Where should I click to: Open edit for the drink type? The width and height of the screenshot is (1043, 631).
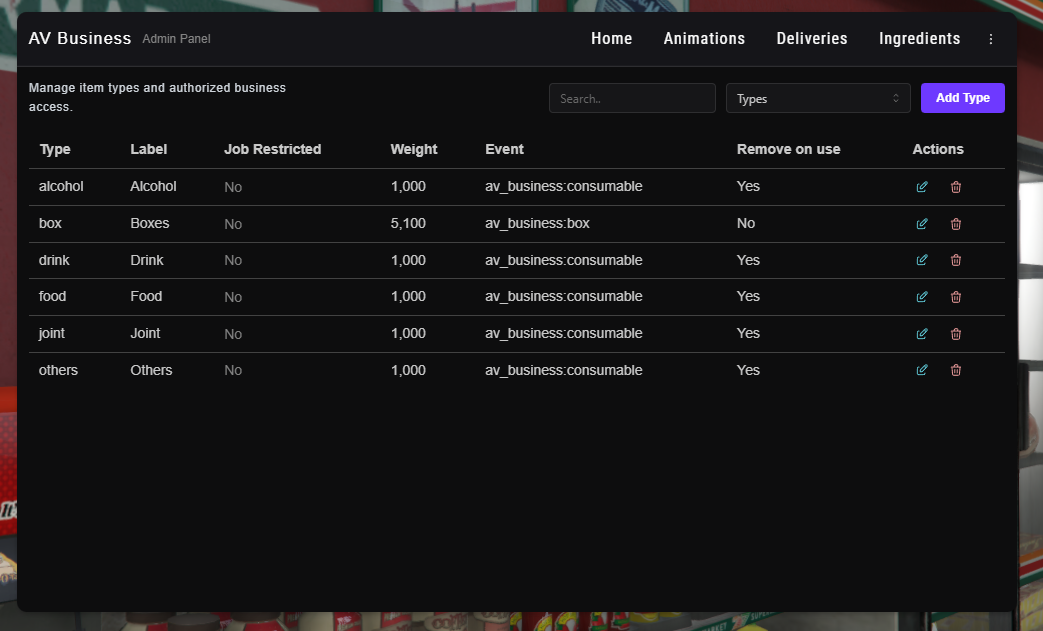pyautogui.click(x=922, y=260)
